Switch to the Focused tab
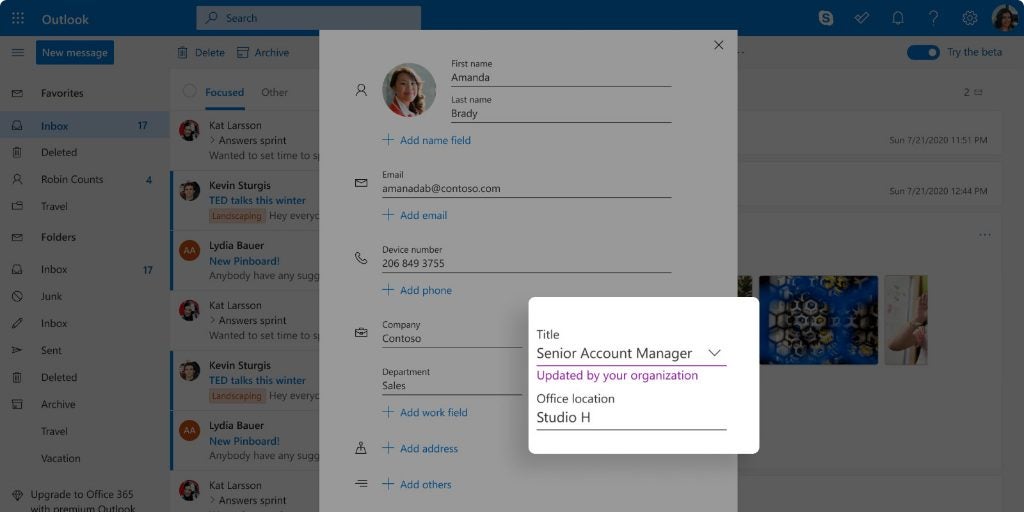1024x512 pixels. pyautogui.click(x=224, y=92)
